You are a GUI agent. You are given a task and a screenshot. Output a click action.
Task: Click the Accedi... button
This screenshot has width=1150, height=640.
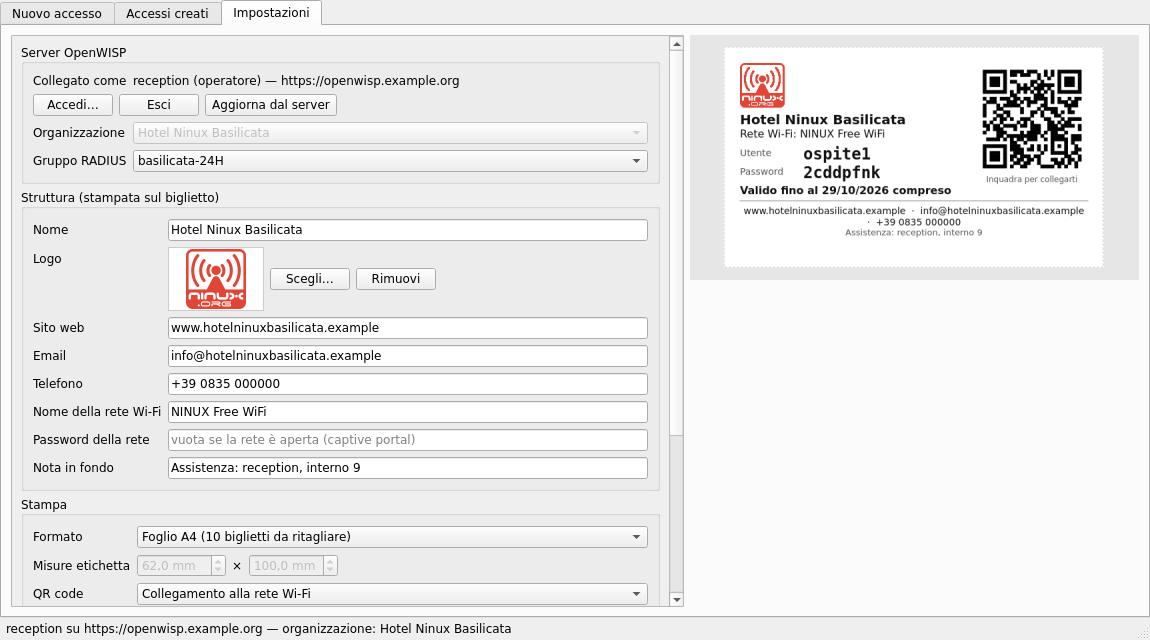(73, 105)
